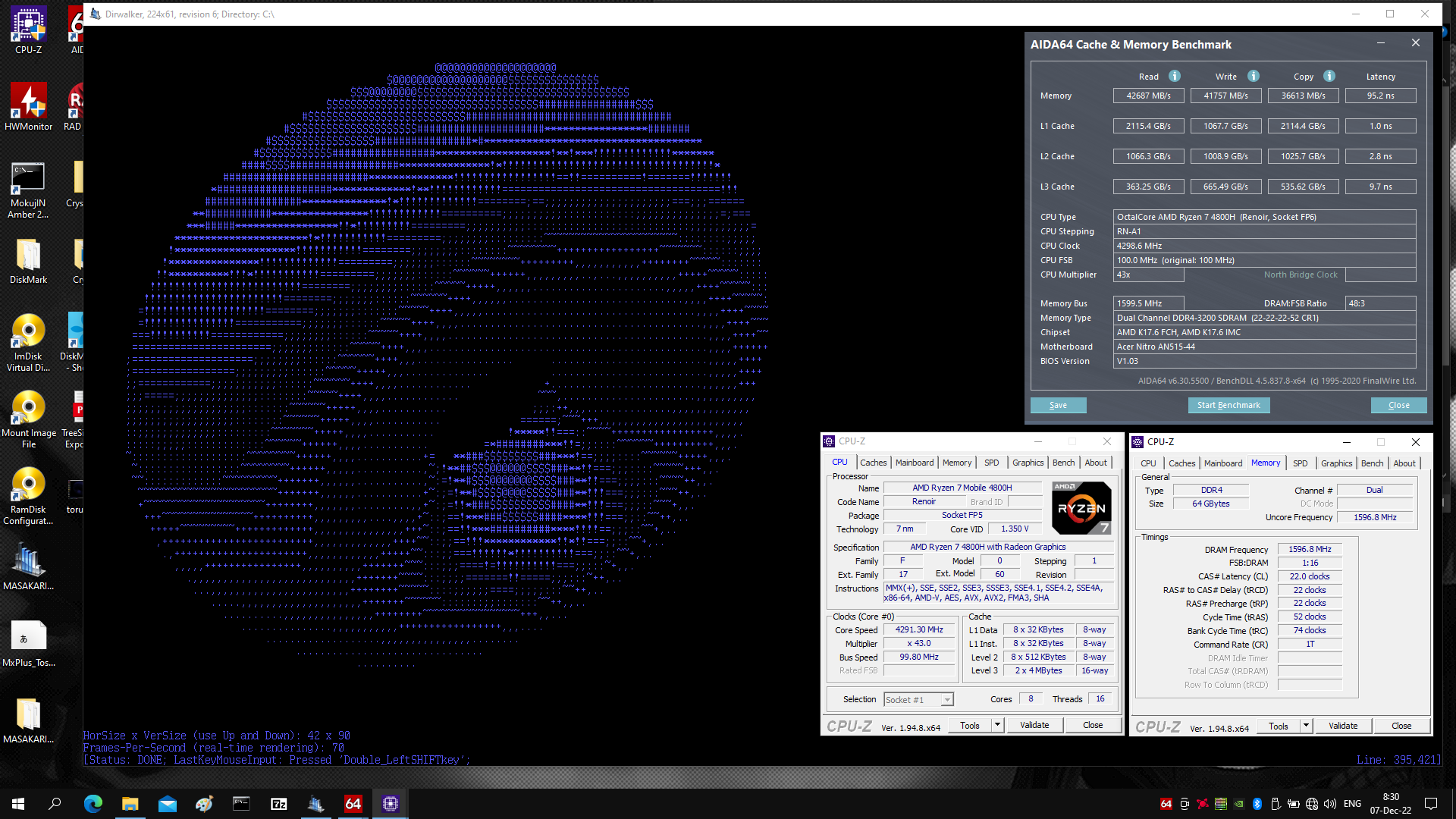Click the DRAM Frequency 1596.8 MHz value
1456x819 pixels.
1310,549
